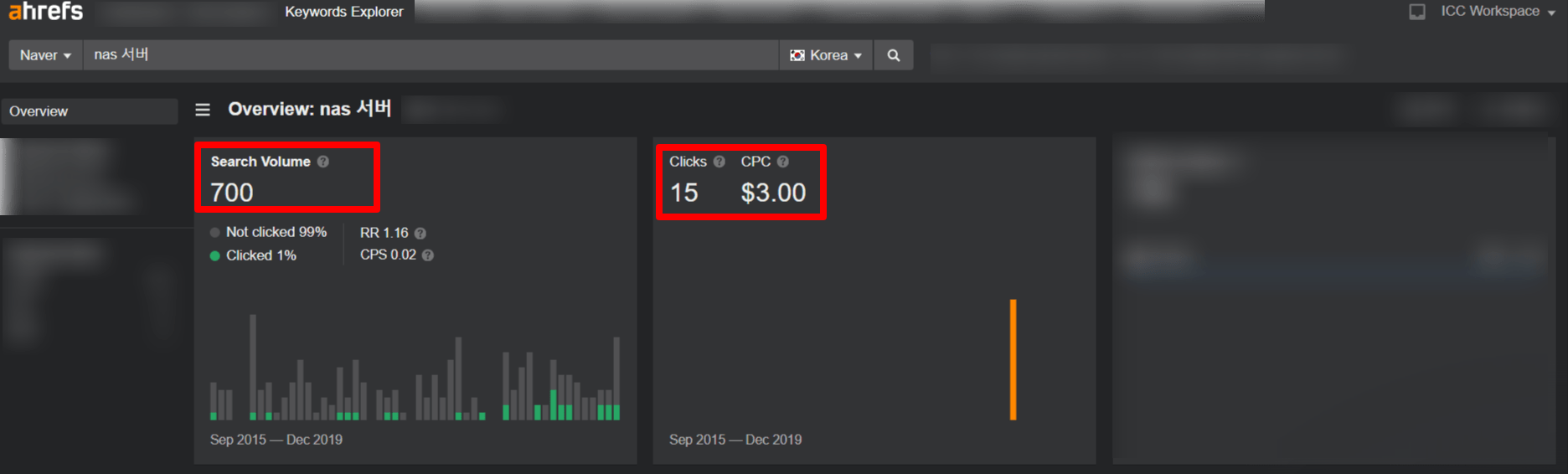This screenshot has width=1568, height=474.
Task: Click tallest gray bar in Search Volume chart
Action: pos(253,365)
